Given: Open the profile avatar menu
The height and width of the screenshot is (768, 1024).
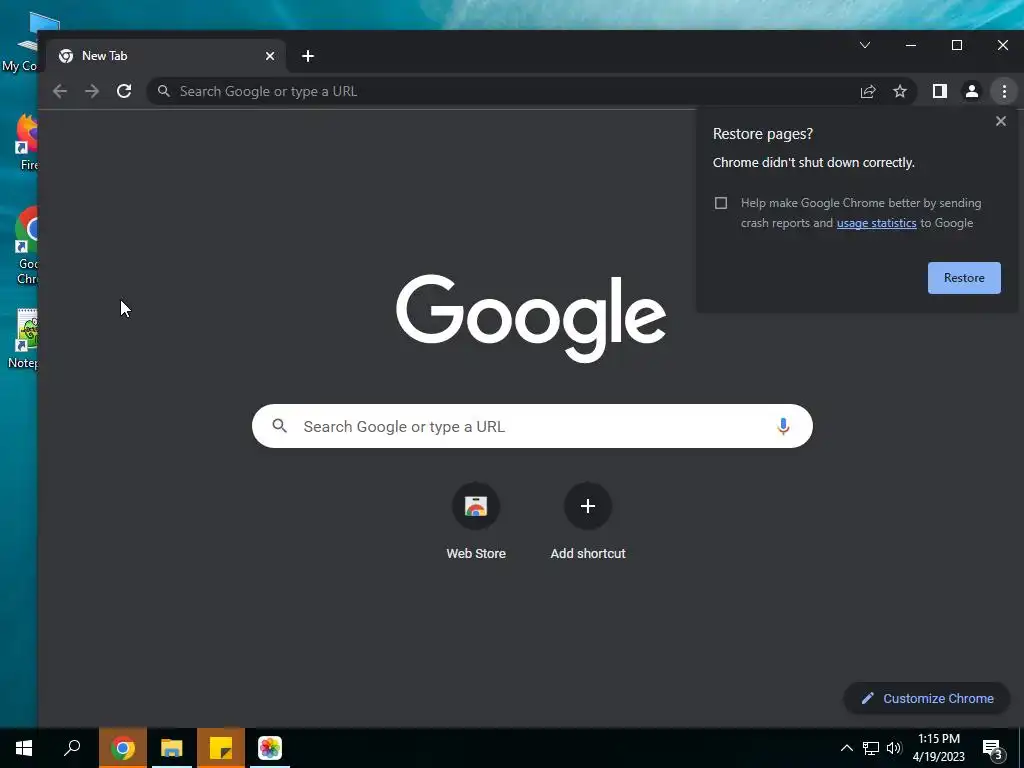Looking at the screenshot, I should (972, 91).
